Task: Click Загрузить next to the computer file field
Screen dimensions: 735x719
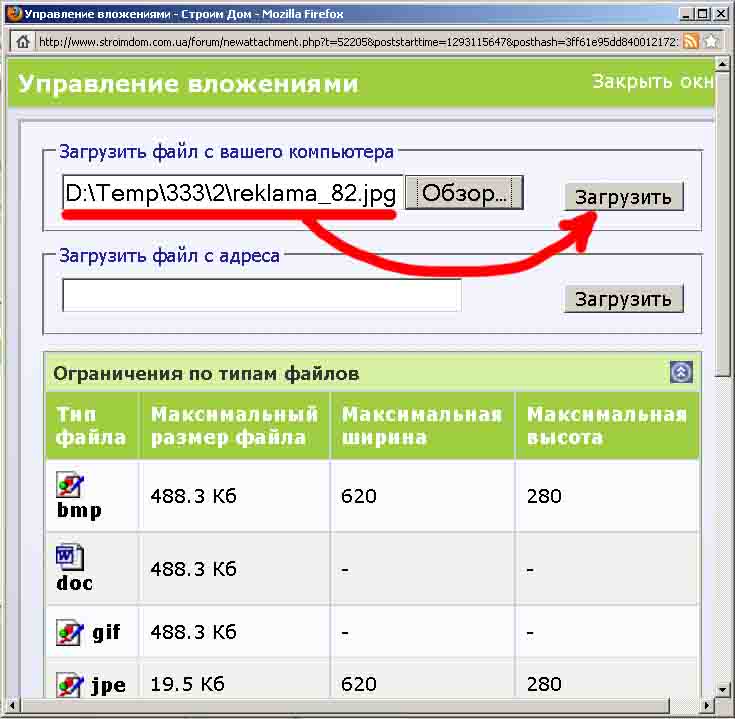Action: 623,197
